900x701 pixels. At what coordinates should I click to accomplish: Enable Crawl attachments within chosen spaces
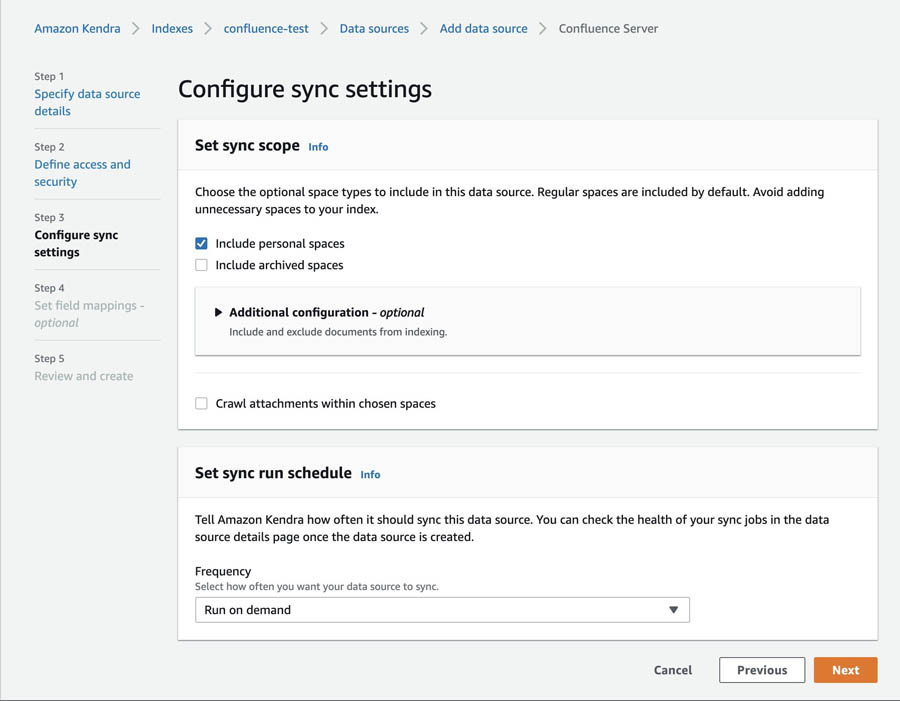pos(201,404)
